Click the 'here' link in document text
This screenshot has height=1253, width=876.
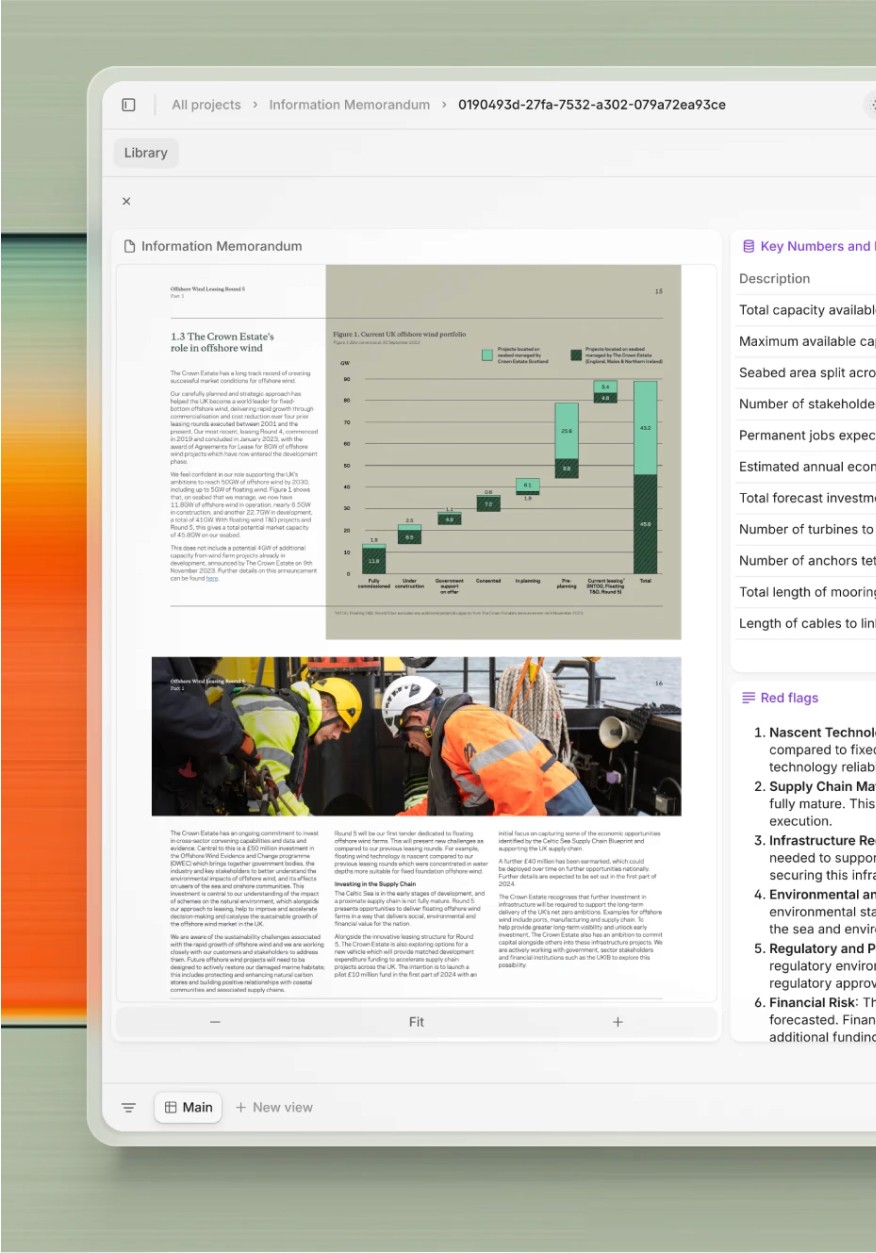click(212, 578)
